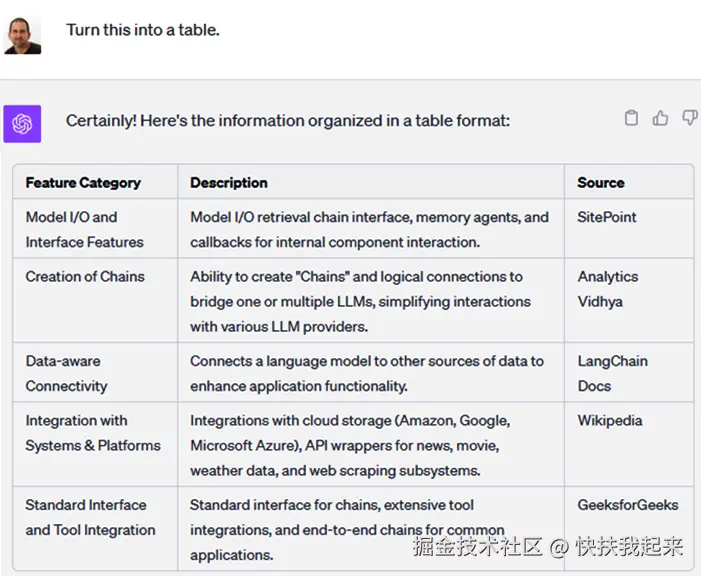The width and height of the screenshot is (701, 576).
Task: Click the Source column header
Action: click(600, 183)
